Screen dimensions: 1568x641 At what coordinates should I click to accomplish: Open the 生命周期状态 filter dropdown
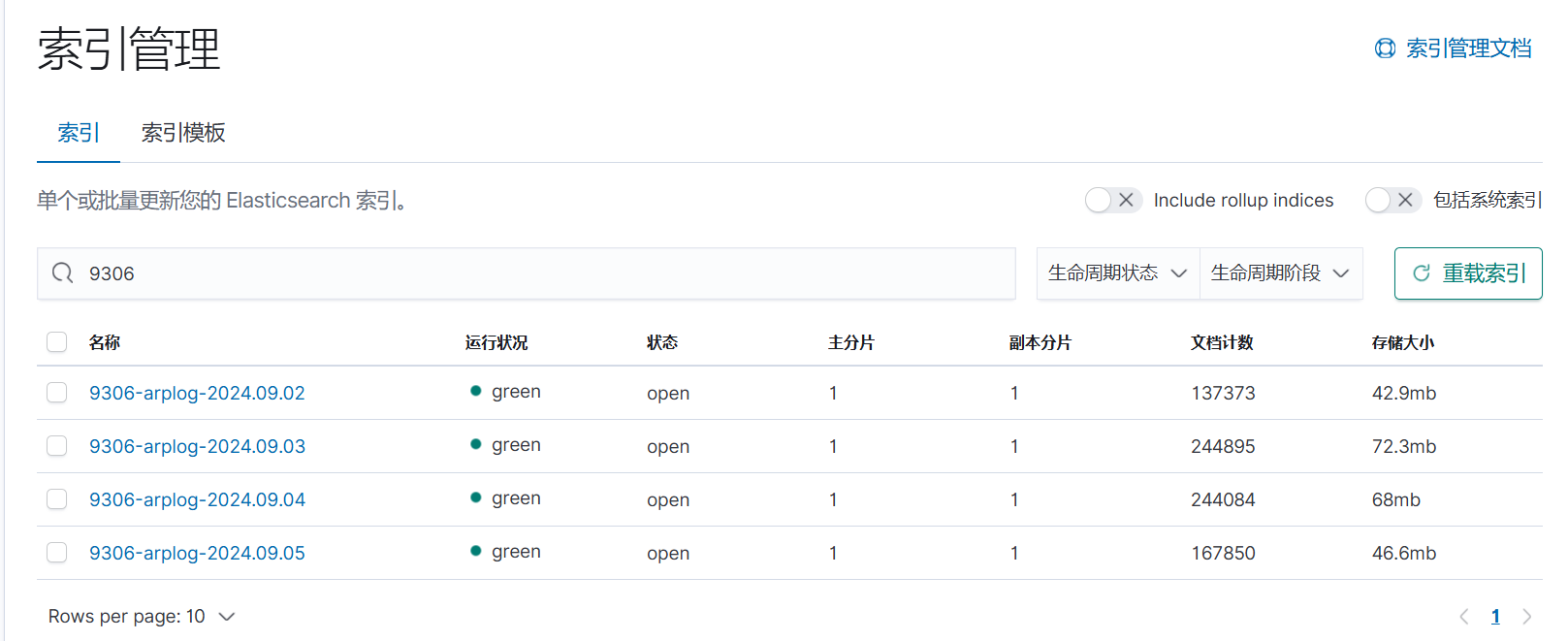pyautogui.click(x=1118, y=273)
